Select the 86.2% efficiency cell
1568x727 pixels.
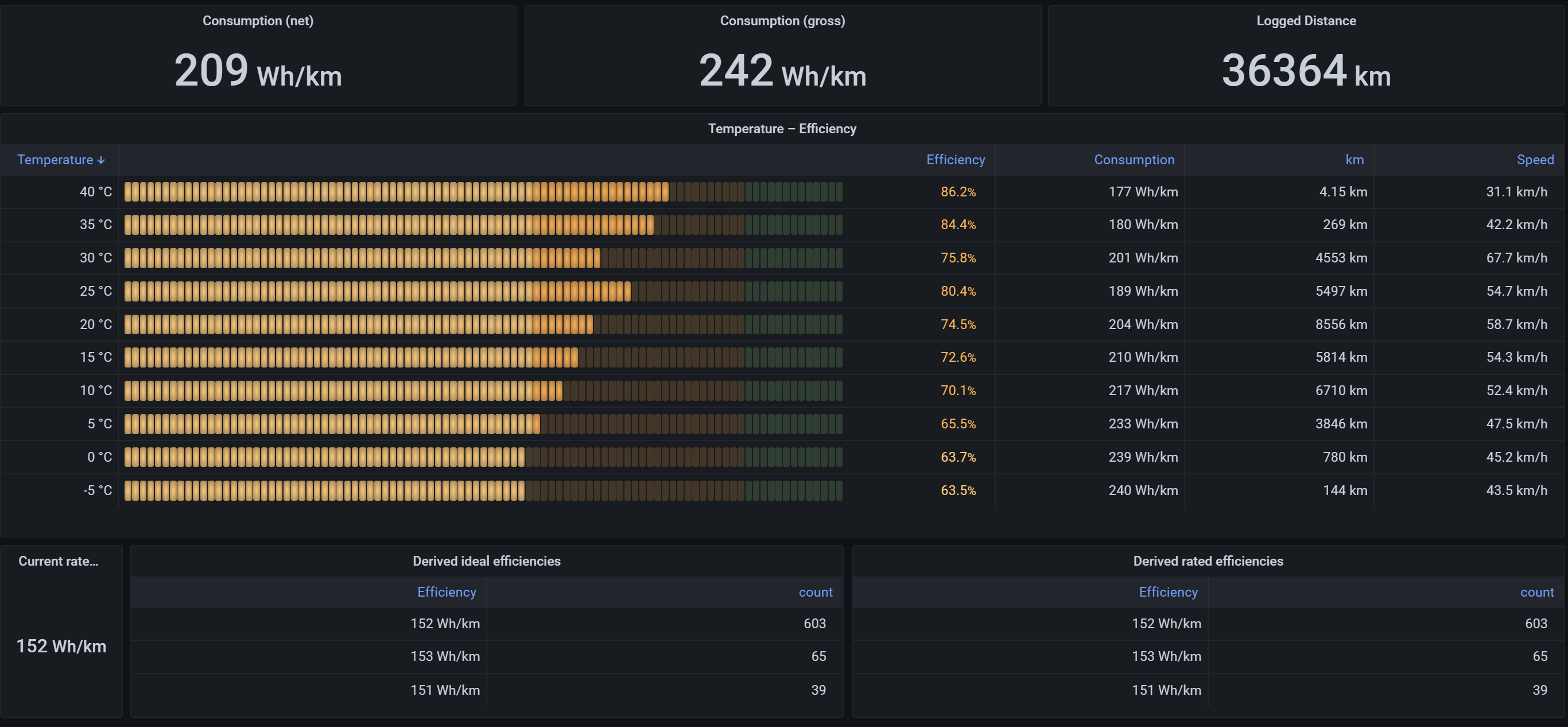957,192
